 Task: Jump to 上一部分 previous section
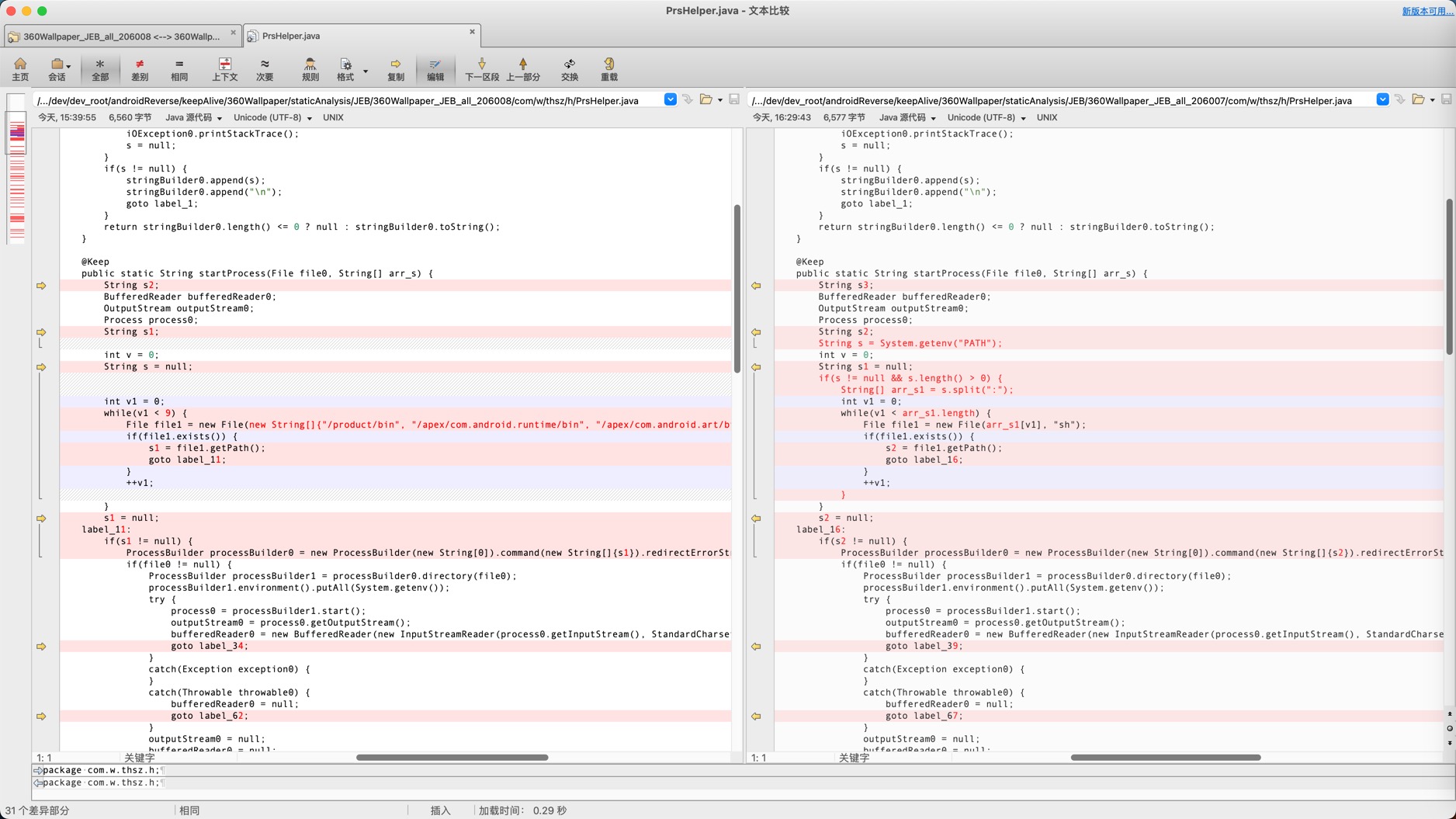pos(523,69)
